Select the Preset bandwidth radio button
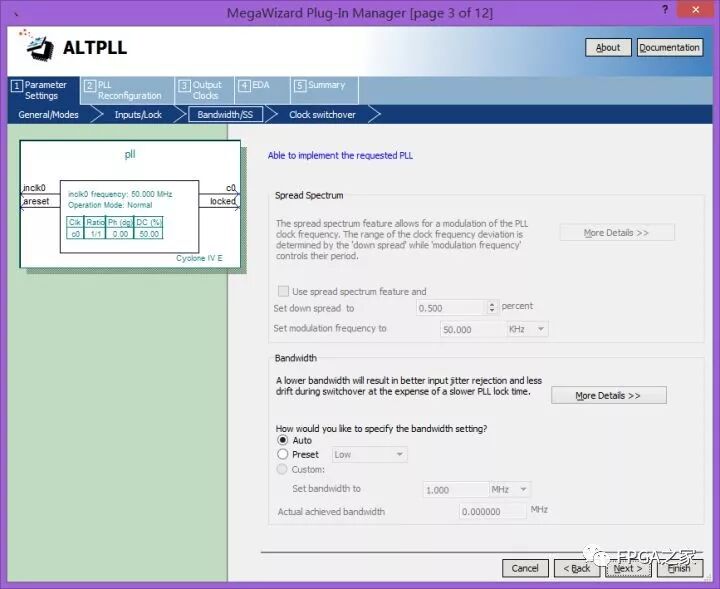This screenshot has width=720, height=589. pyautogui.click(x=282, y=454)
